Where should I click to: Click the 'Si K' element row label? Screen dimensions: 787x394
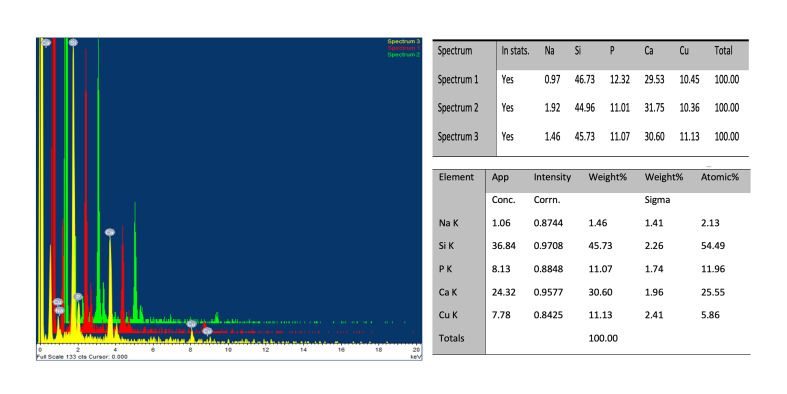446,246
